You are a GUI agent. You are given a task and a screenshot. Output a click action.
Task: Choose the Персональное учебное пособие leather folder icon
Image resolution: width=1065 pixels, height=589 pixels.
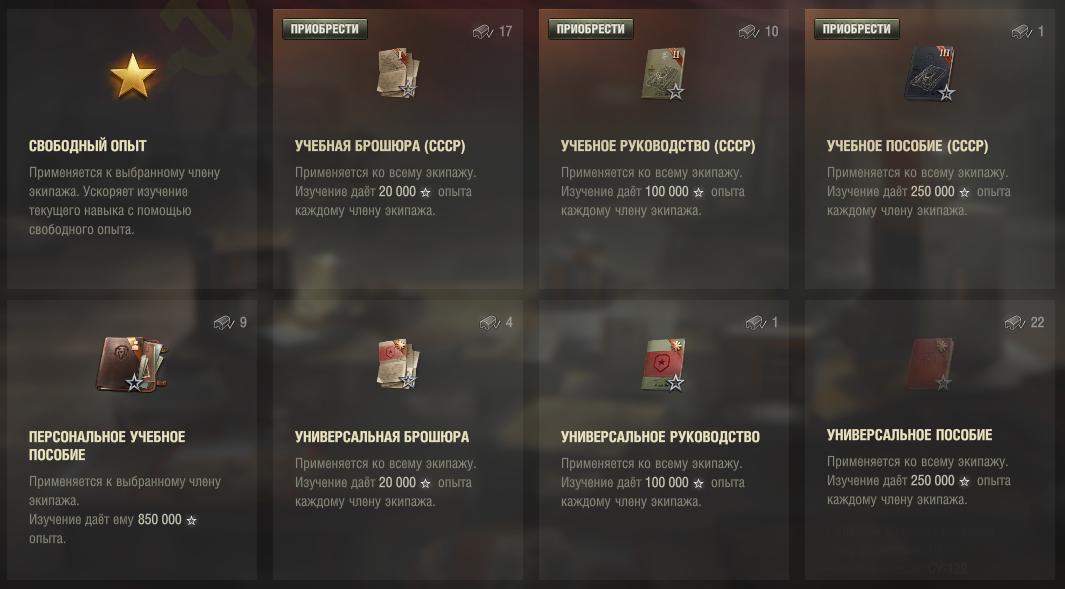132,364
